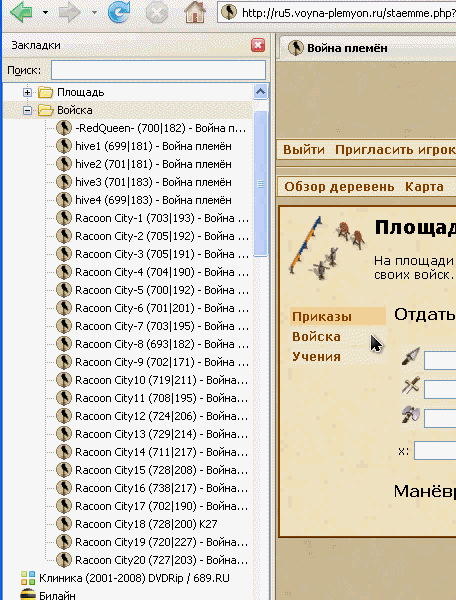456x600 pixels.
Task: Select the Учения menu item
Action: [x=316, y=357]
